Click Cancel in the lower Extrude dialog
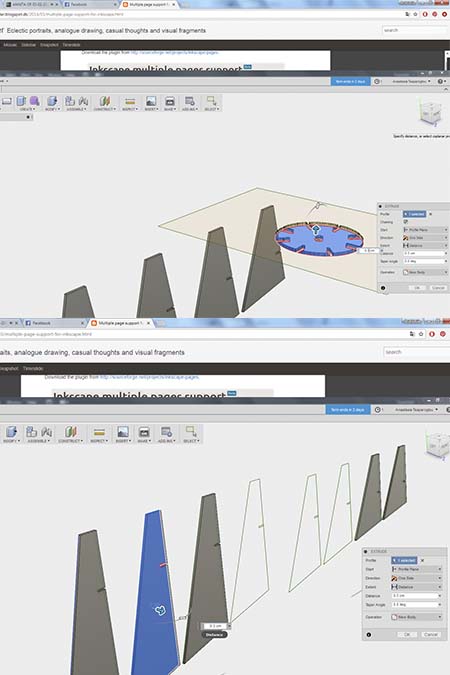The height and width of the screenshot is (675, 450). point(431,635)
